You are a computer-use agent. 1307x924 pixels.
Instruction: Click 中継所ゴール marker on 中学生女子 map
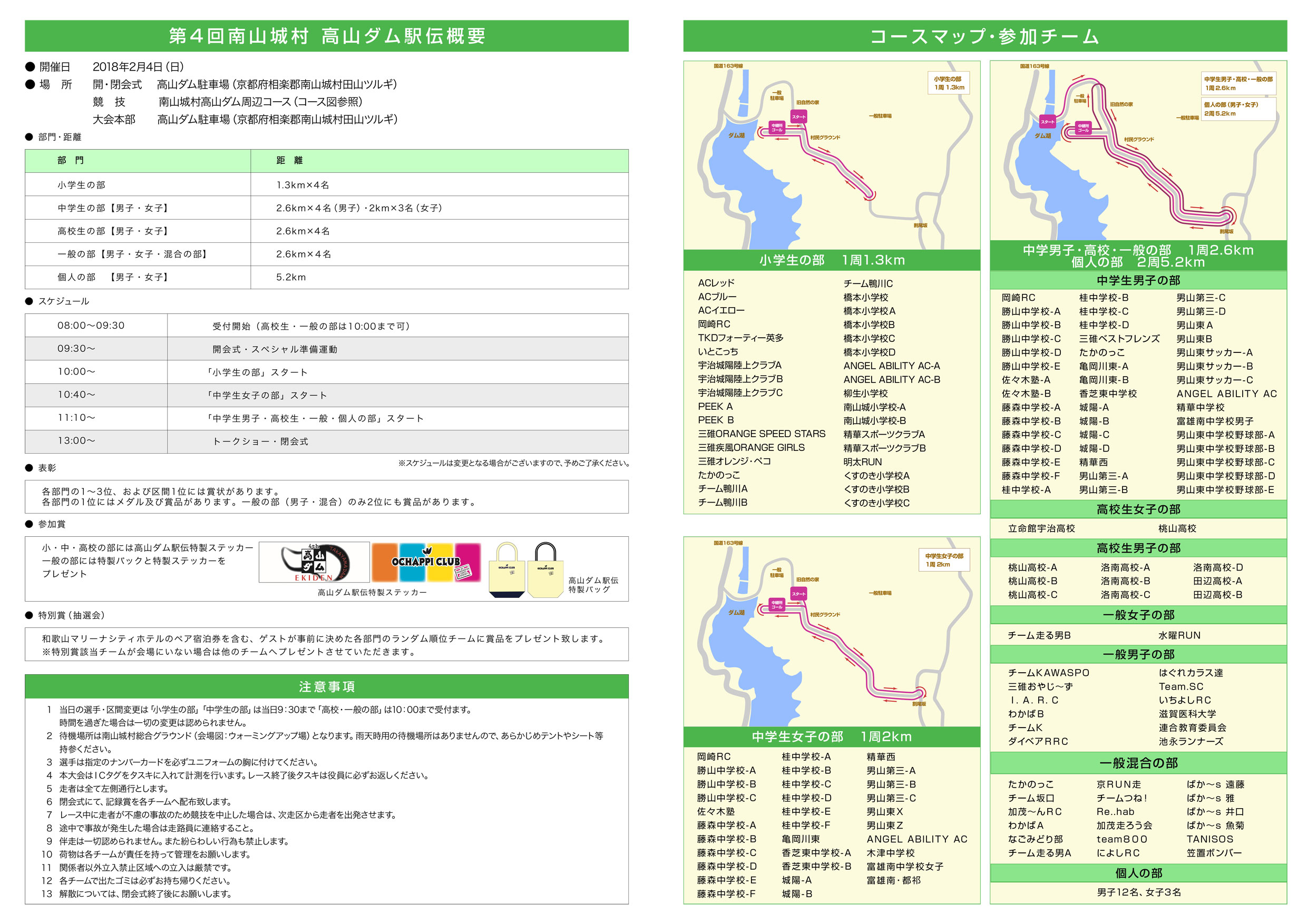point(776,604)
